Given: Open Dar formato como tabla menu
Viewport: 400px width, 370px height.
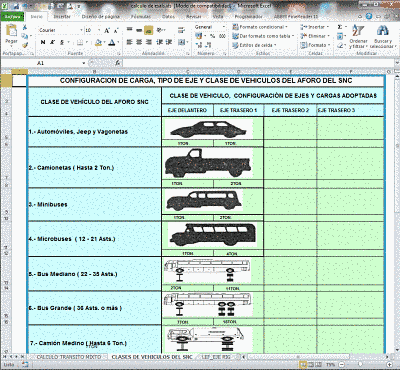Looking at the screenshot, I should tap(263, 36).
